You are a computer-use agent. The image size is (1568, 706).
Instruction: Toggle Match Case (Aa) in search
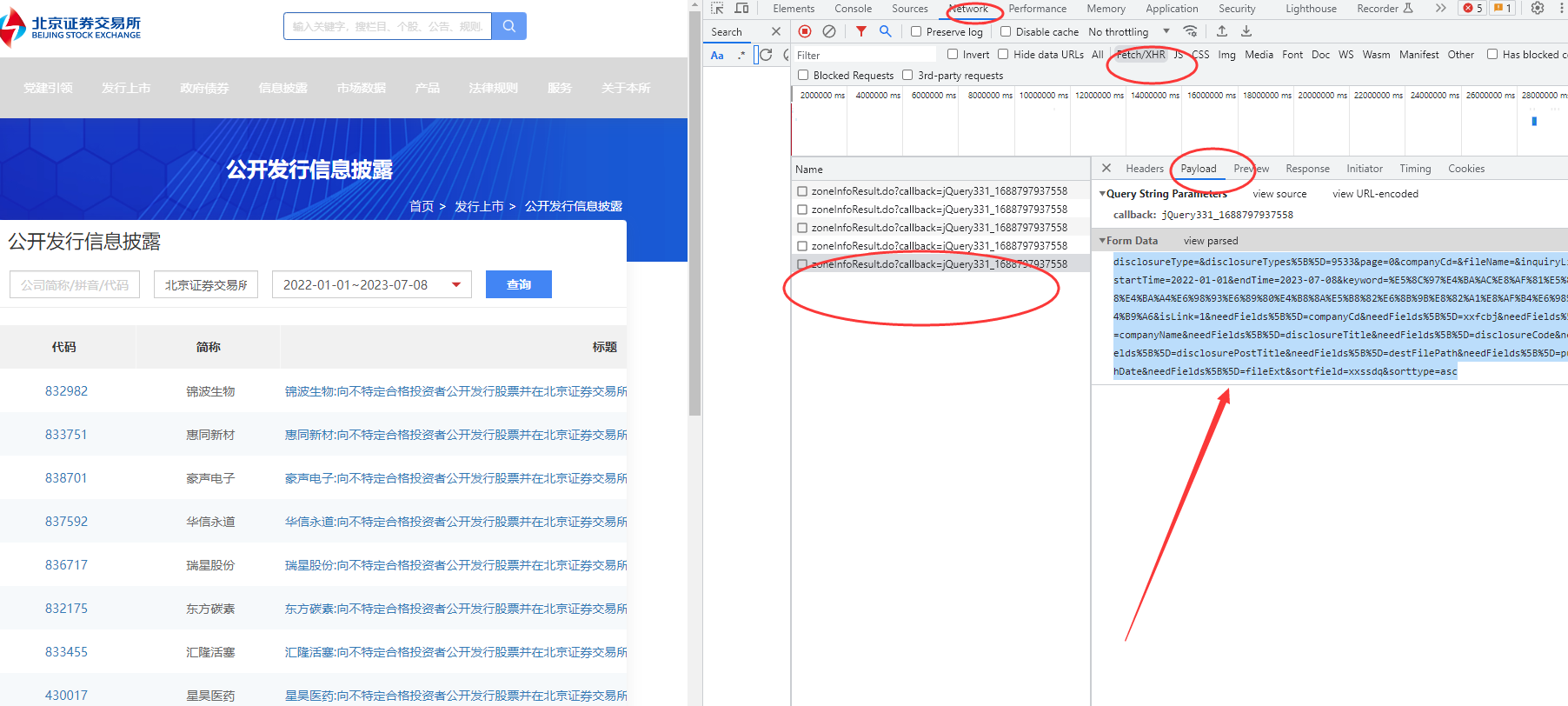717,55
